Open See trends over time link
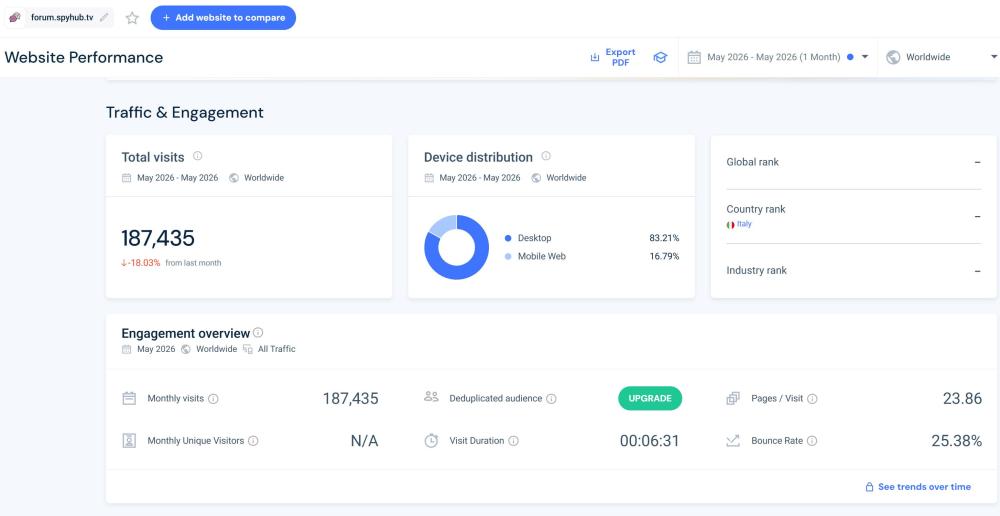Screen dimensions: 1000x516 click(918, 487)
